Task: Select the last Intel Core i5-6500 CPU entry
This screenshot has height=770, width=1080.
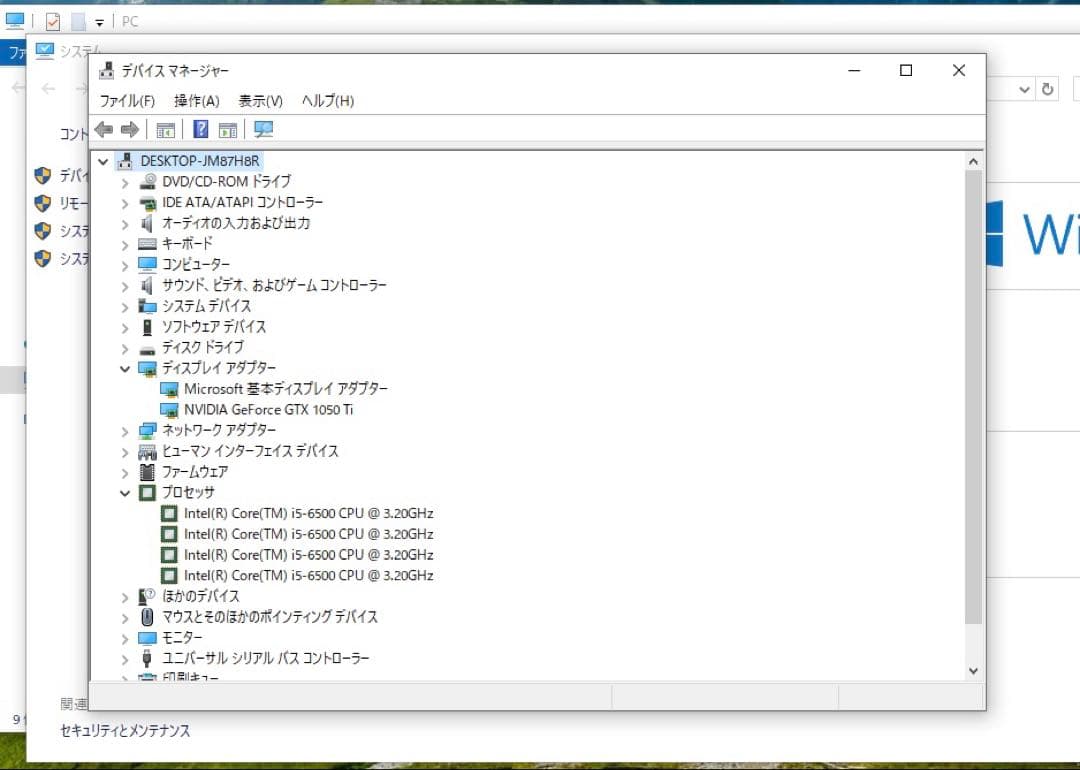Action: point(309,576)
